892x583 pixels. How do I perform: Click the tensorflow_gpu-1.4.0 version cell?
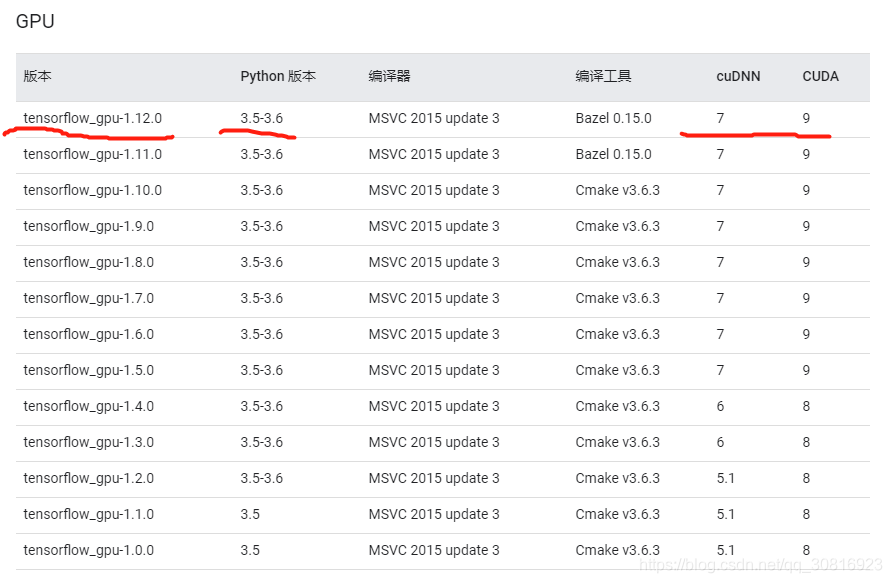click(x=89, y=406)
